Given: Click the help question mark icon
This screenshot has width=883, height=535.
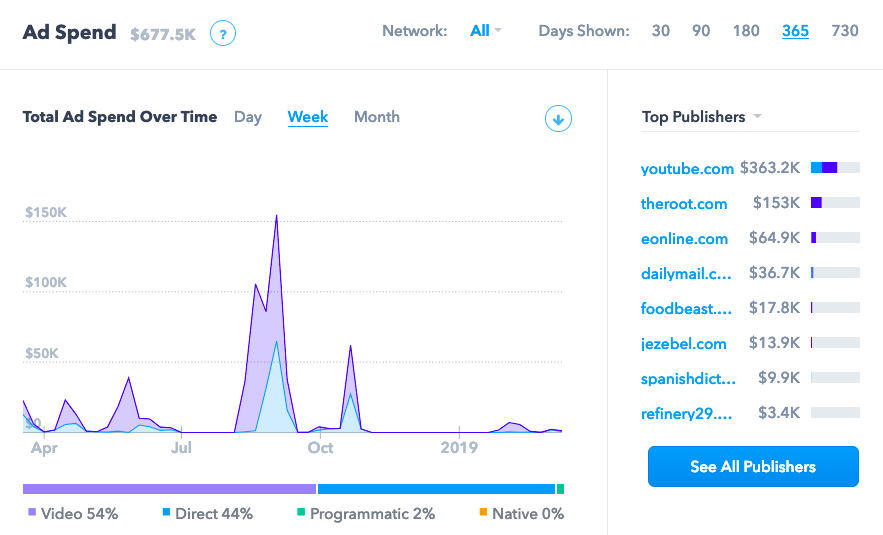Looking at the screenshot, I should [x=223, y=34].
